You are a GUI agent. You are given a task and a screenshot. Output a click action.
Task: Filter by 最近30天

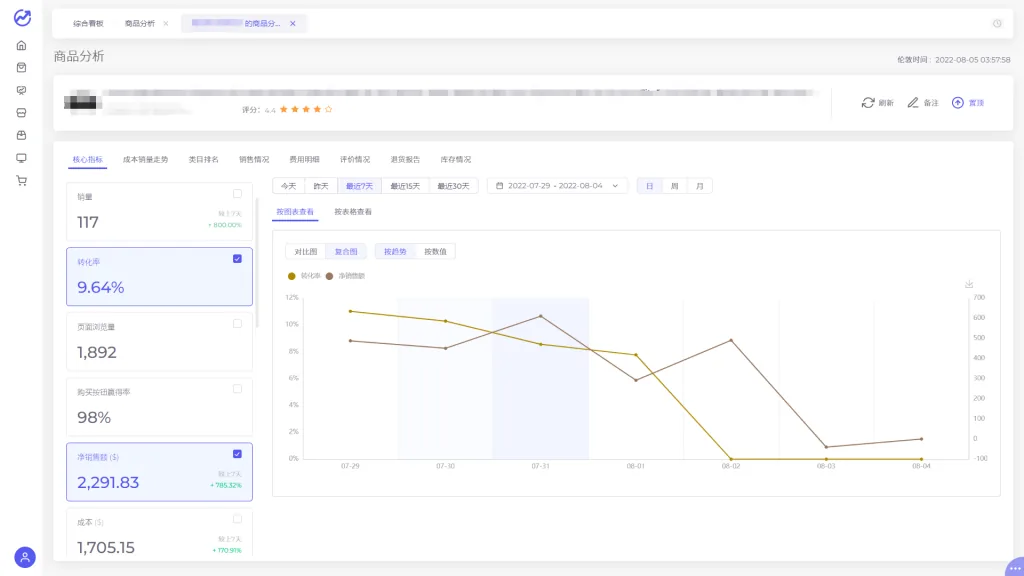point(453,186)
